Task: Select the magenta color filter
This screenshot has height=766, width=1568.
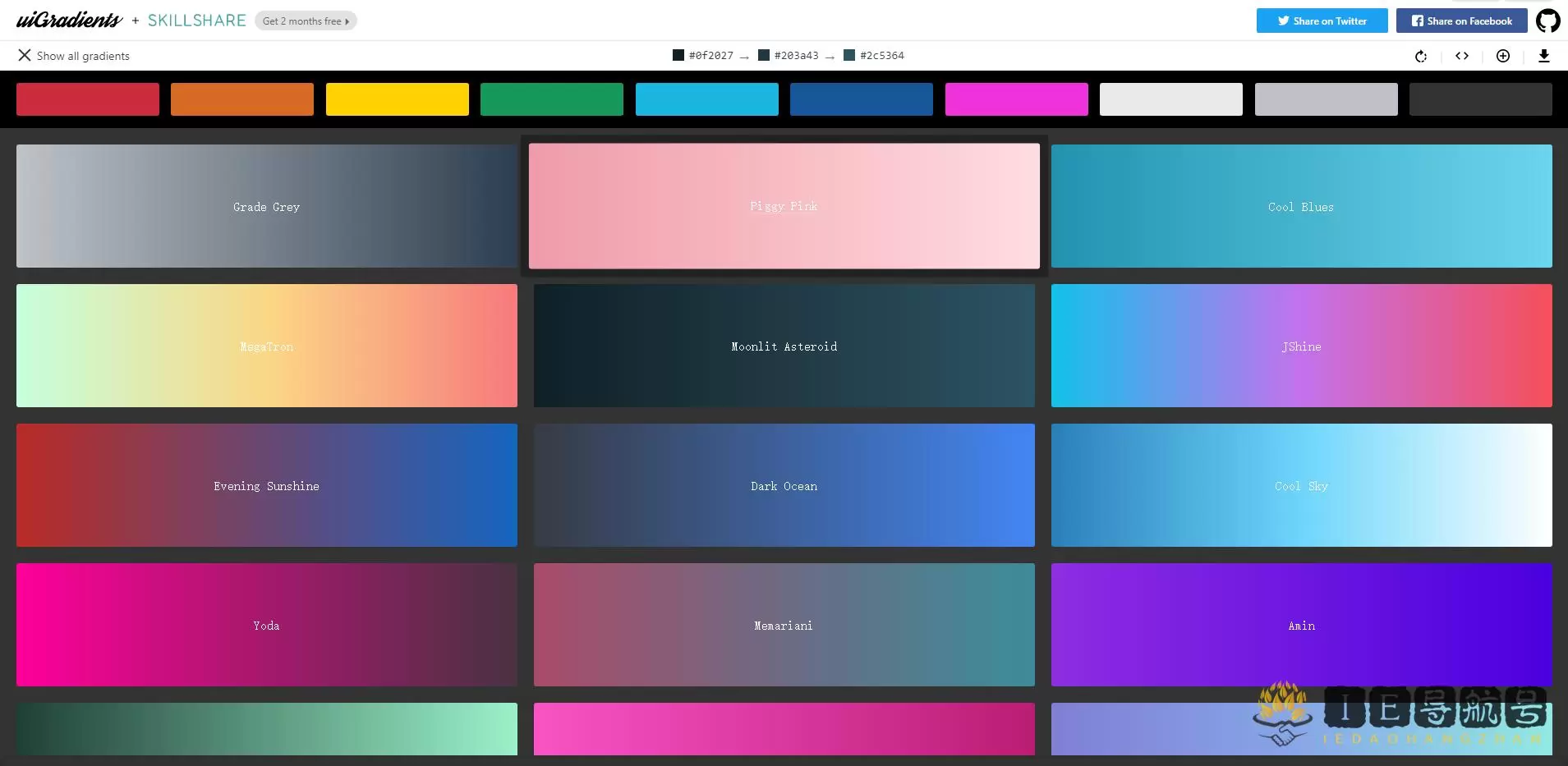Action: [1016, 99]
